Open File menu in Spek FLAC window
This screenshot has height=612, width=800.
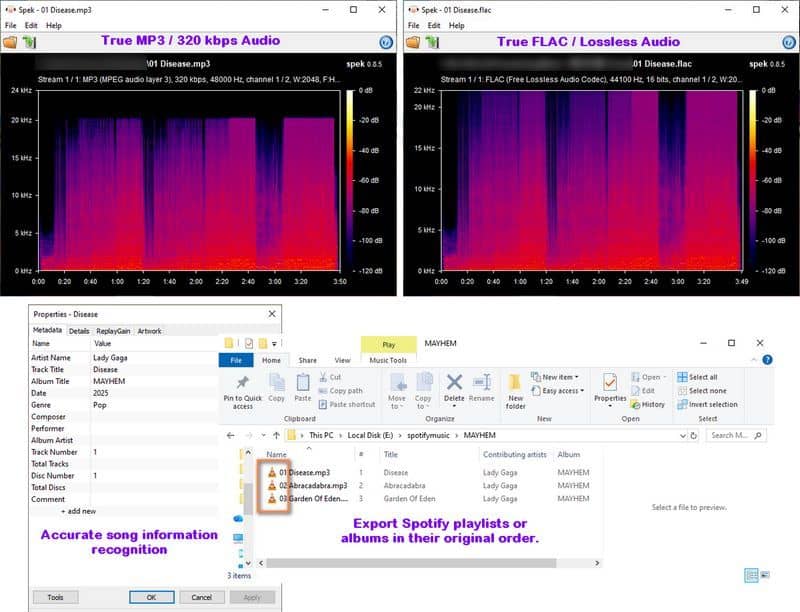[x=414, y=26]
